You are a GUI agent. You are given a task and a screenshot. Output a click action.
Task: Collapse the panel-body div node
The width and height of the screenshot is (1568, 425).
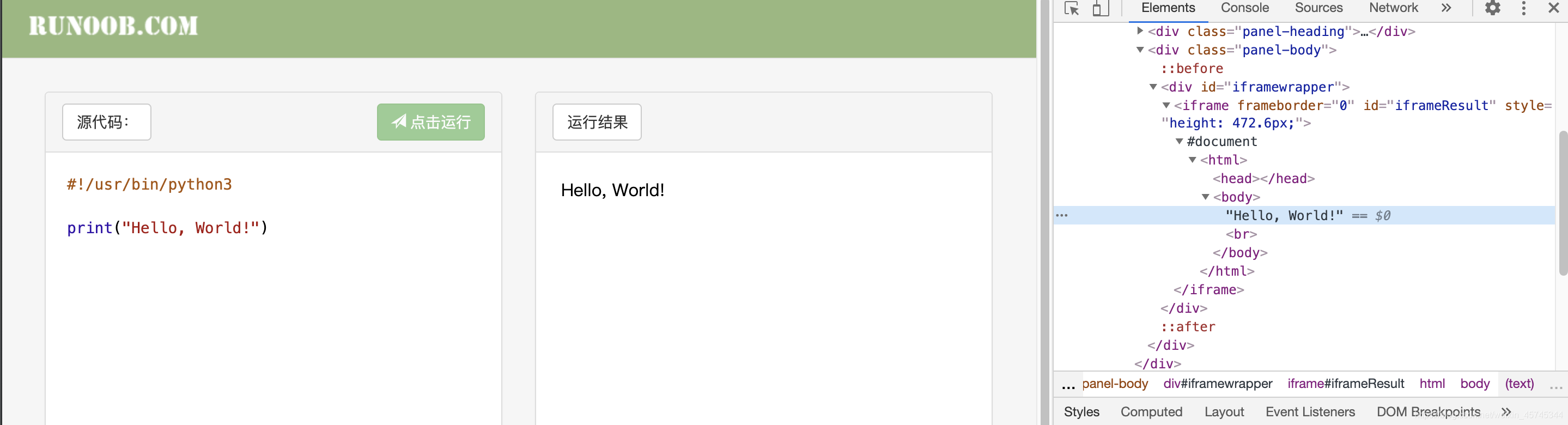1140,50
